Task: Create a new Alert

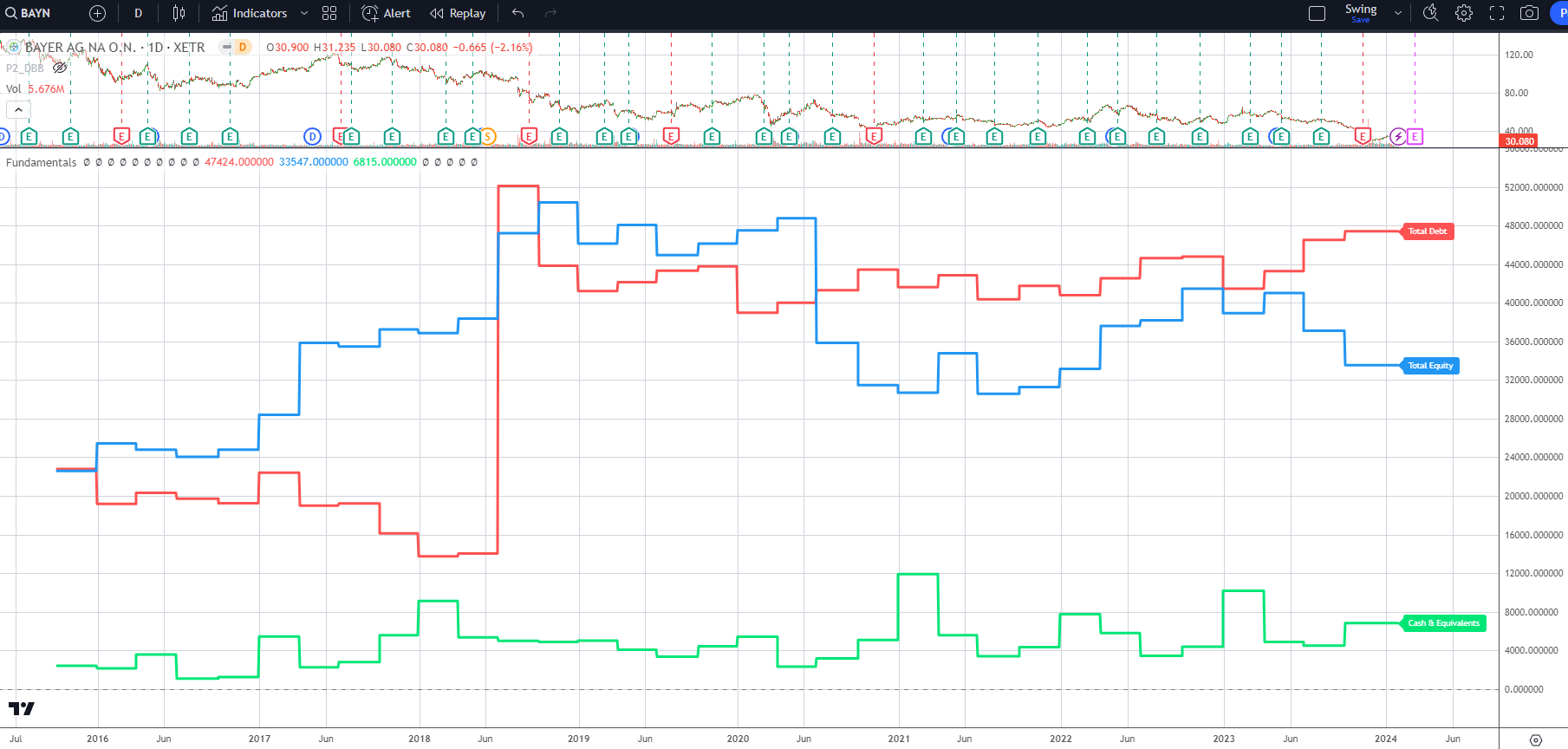Action: (x=387, y=13)
